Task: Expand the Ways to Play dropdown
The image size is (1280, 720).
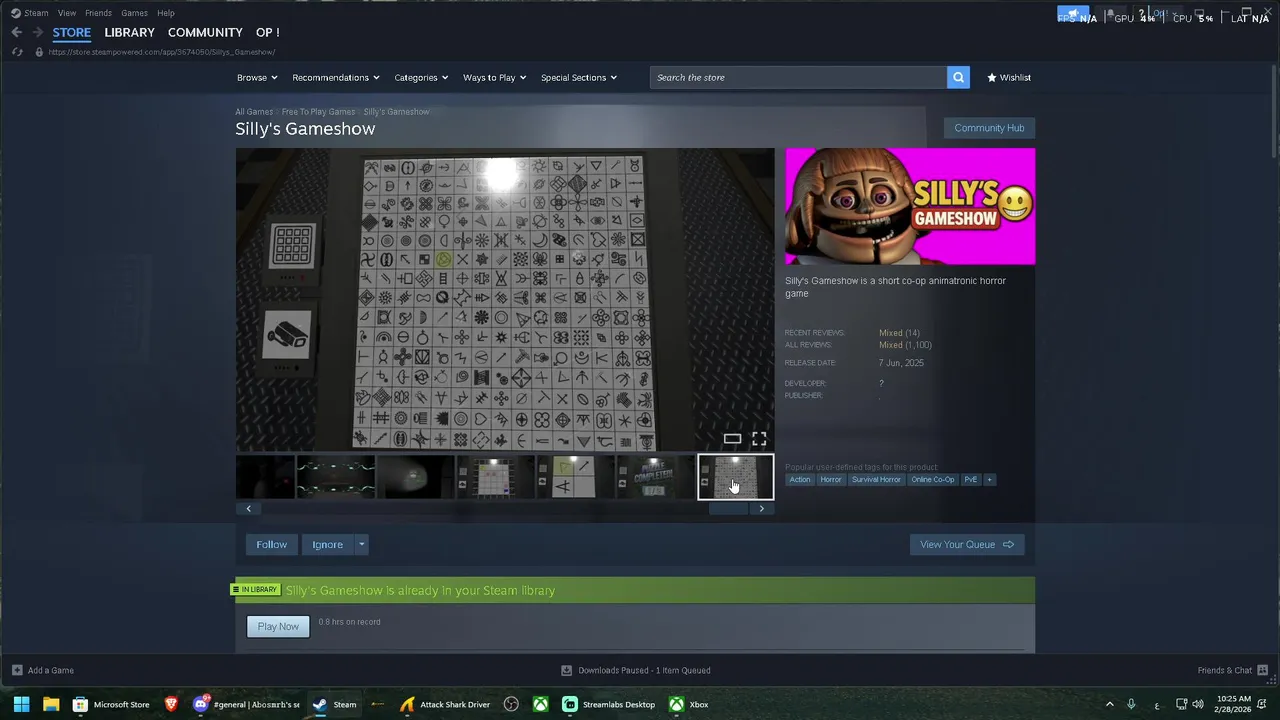Action: [x=494, y=77]
